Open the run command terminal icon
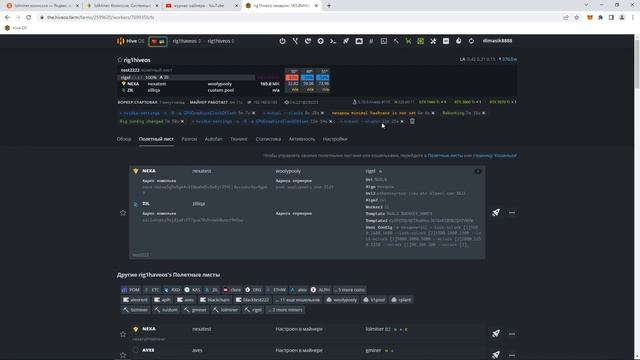This screenshot has width=640, height=360. [333, 41]
